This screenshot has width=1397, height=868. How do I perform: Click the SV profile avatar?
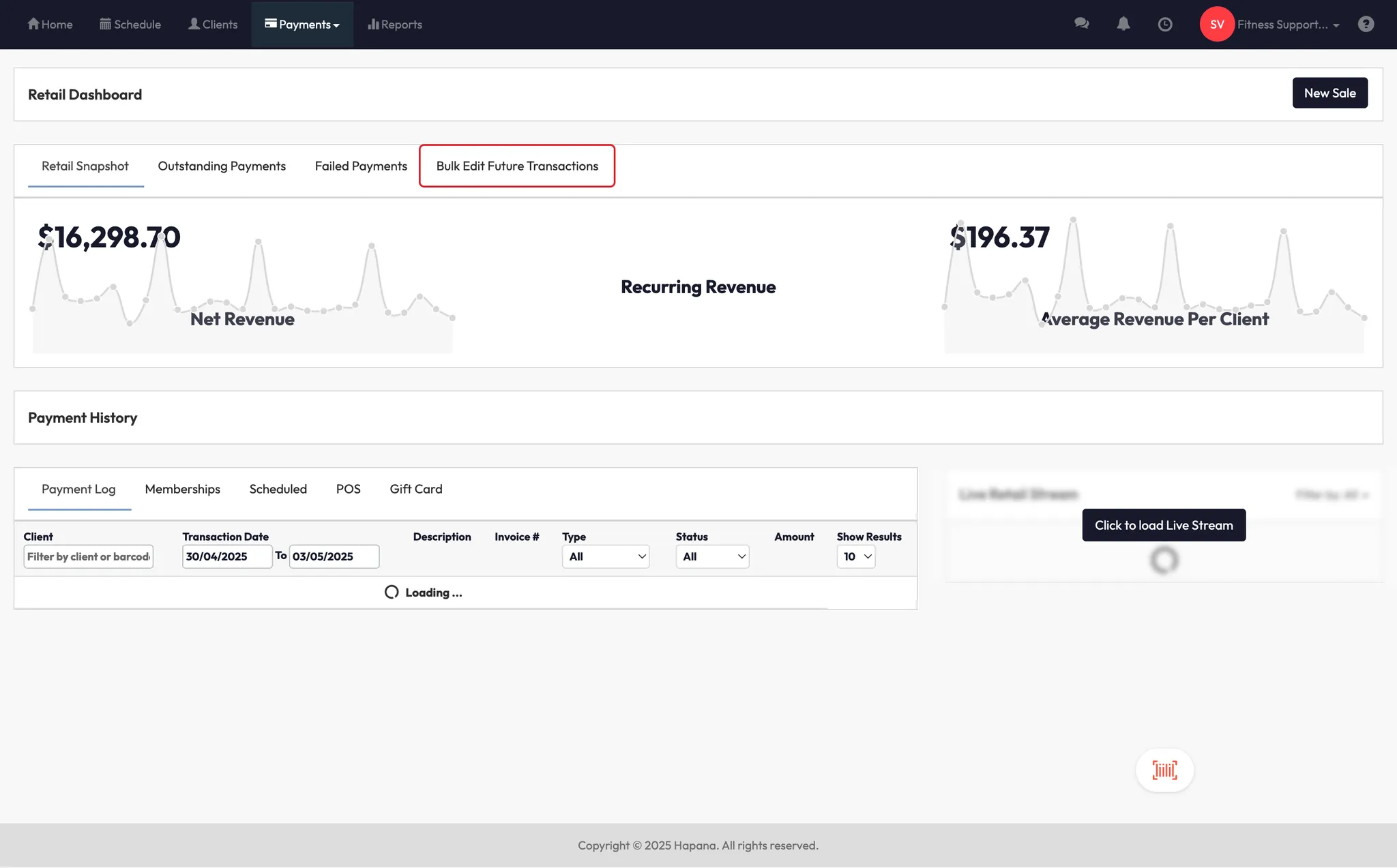coord(1217,24)
